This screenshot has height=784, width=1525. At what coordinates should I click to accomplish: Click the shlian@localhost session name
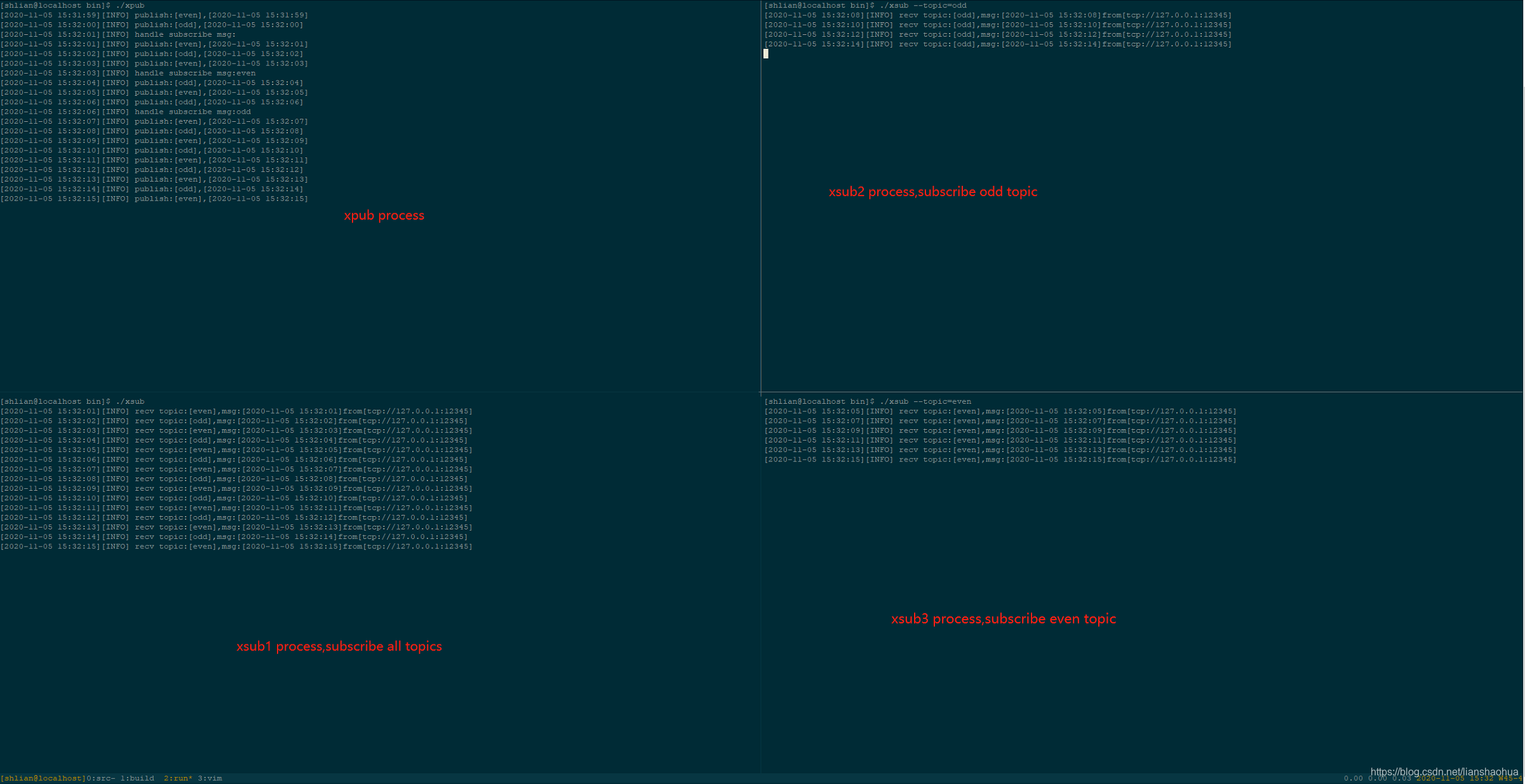(43, 778)
